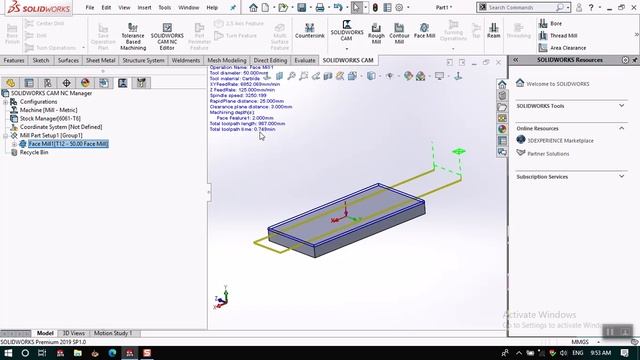Image resolution: width=640 pixels, height=360 pixels.
Task: Open SOLIDWORKS CAM operation tree tab
Action: [122, 83]
